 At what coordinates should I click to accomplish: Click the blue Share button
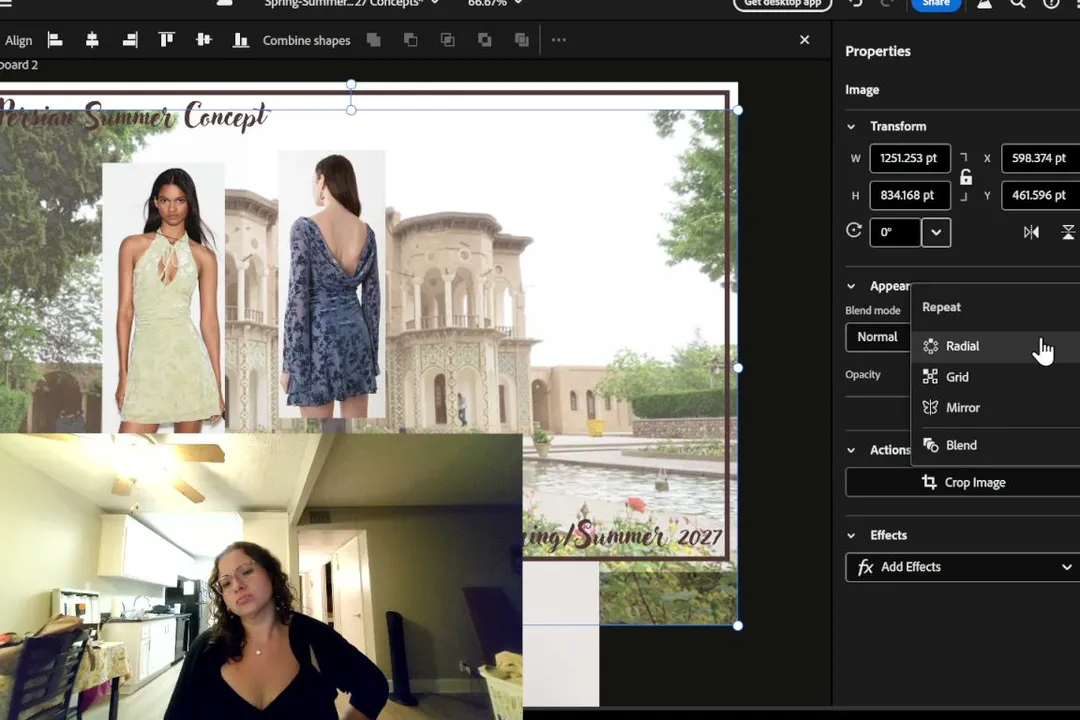[935, 3]
